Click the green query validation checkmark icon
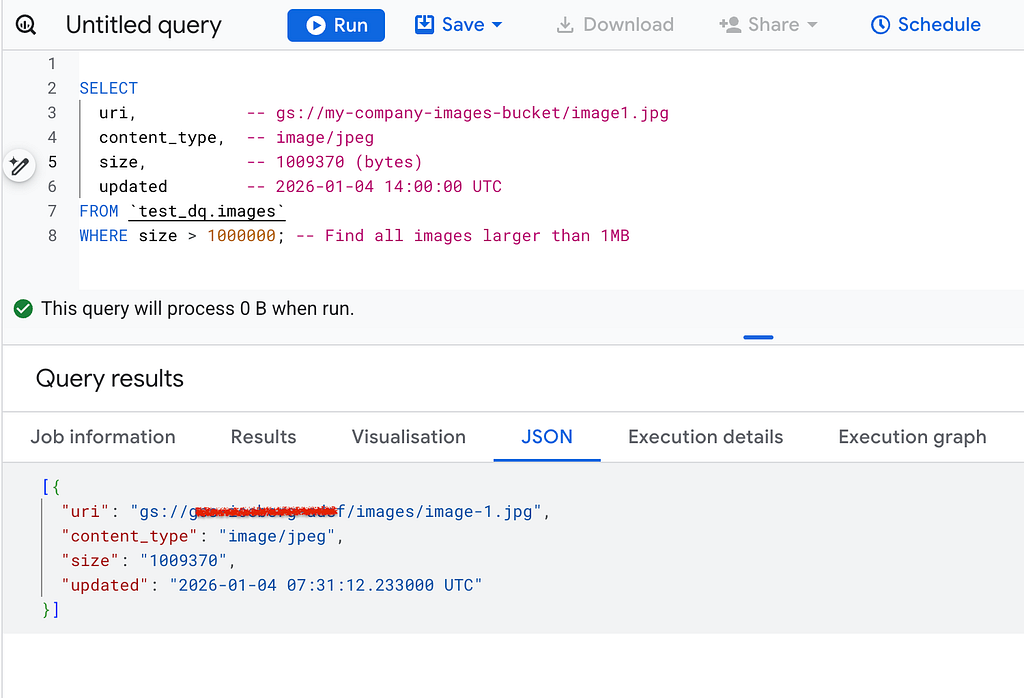This screenshot has height=698, width=1024. click(23, 309)
